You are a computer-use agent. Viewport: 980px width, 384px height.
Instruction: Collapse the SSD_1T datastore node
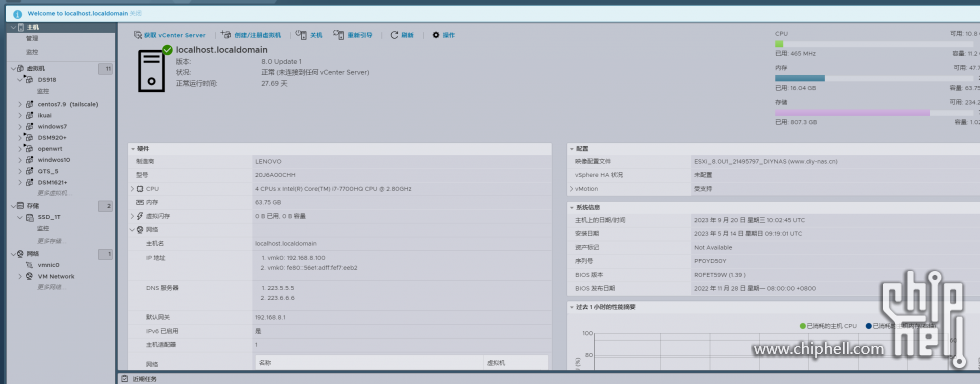point(20,218)
